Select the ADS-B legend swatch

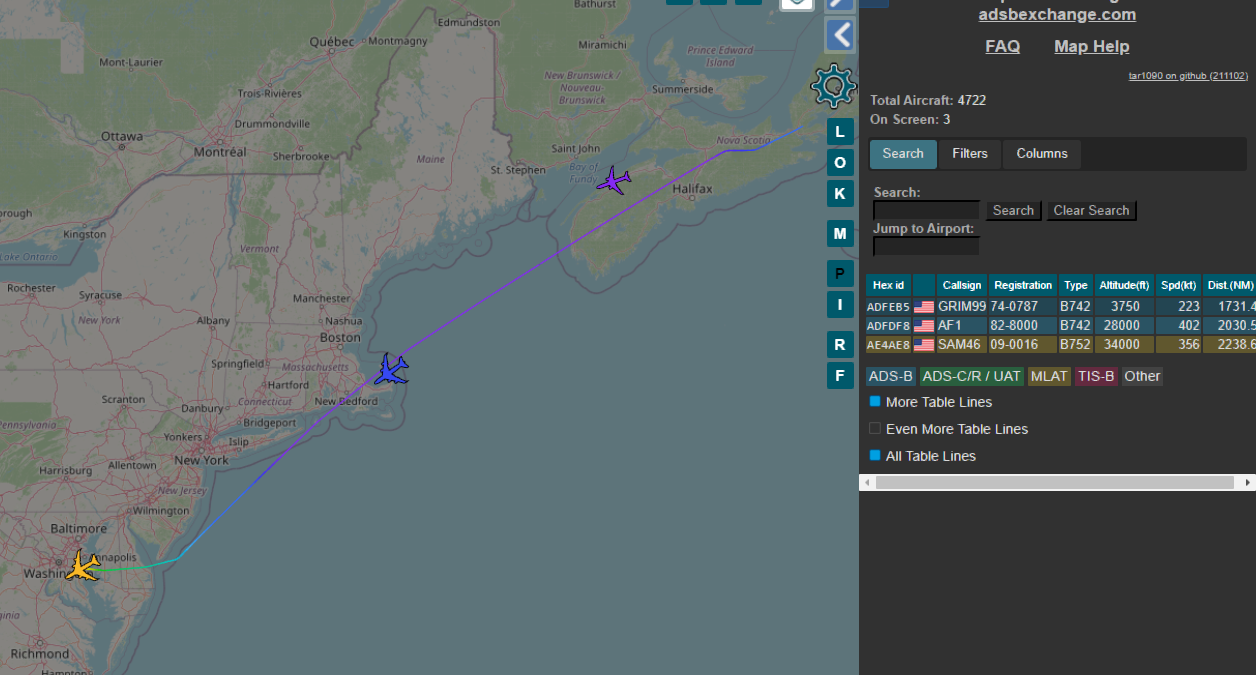[x=891, y=377]
